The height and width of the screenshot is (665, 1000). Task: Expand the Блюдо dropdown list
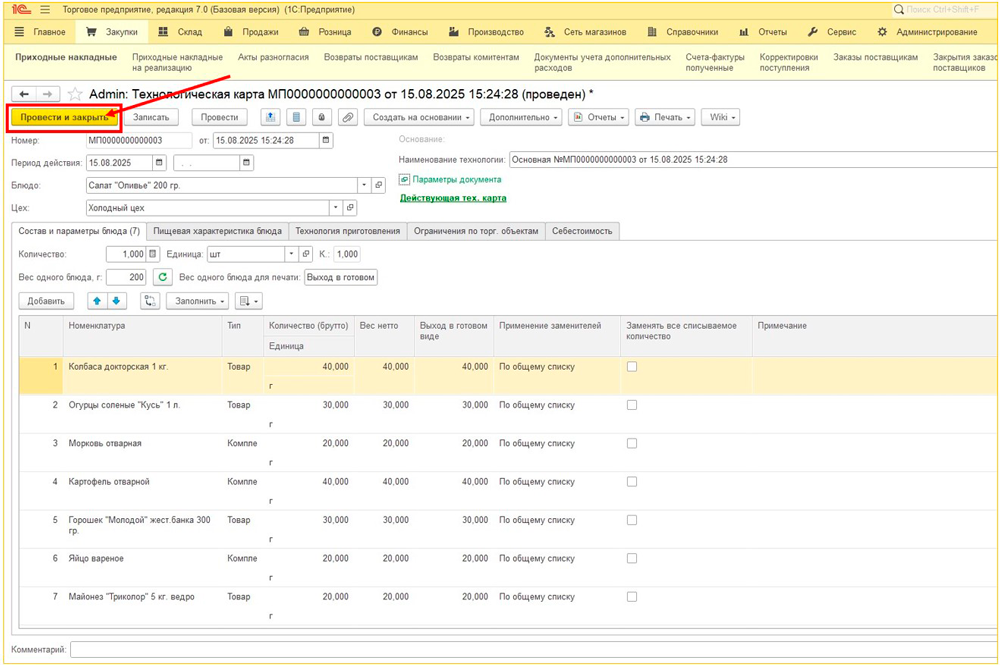[363, 185]
